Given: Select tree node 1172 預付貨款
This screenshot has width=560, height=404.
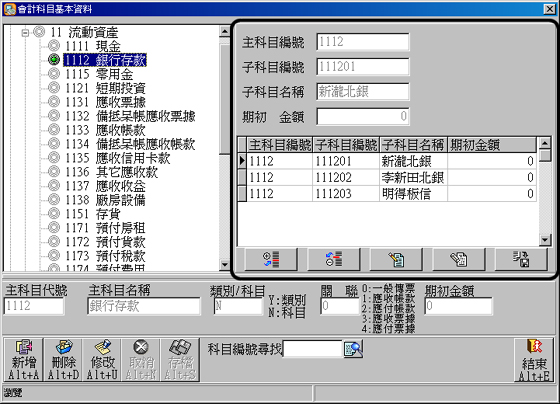Looking at the screenshot, I should click(x=105, y=242).
